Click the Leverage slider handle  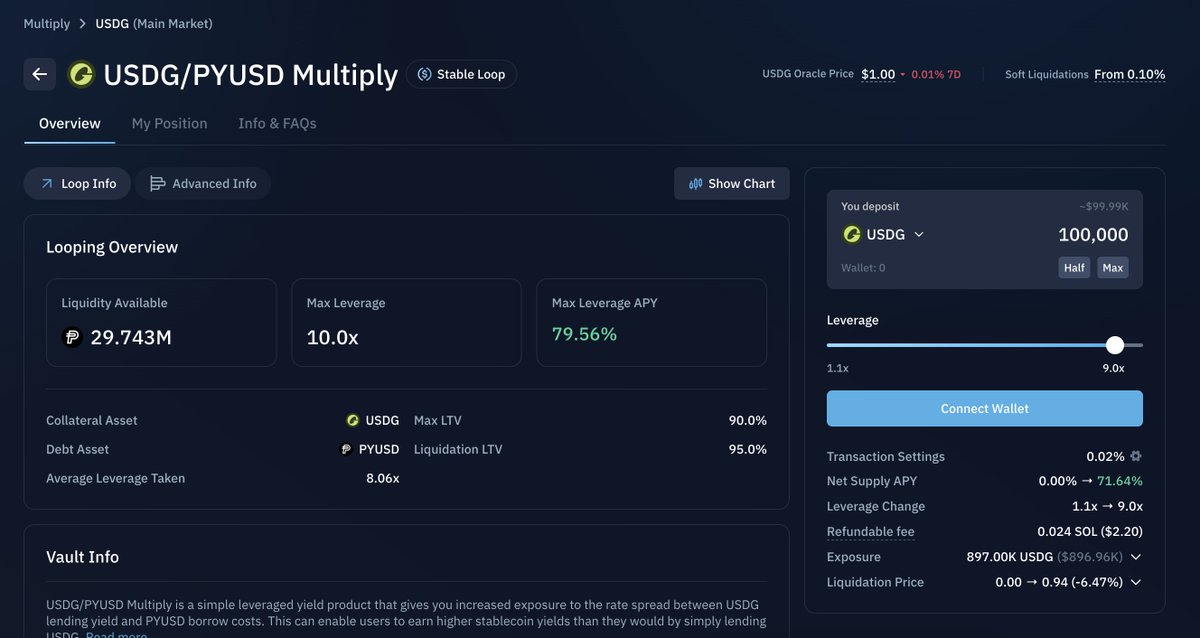1115,345
